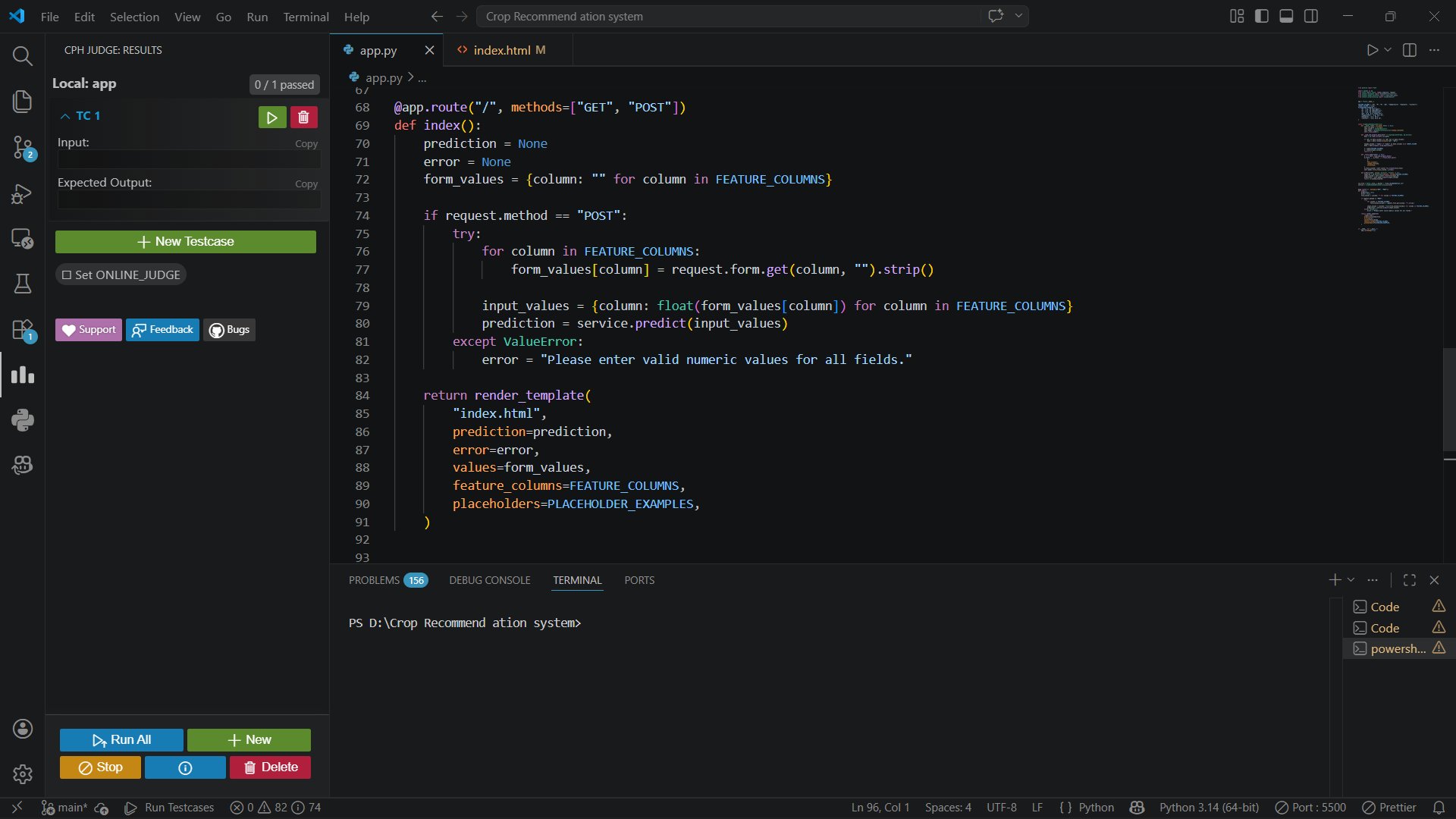Screen dimensions: 1456x819
Task: Open the Run and Debug view
Action: (22, 194)
